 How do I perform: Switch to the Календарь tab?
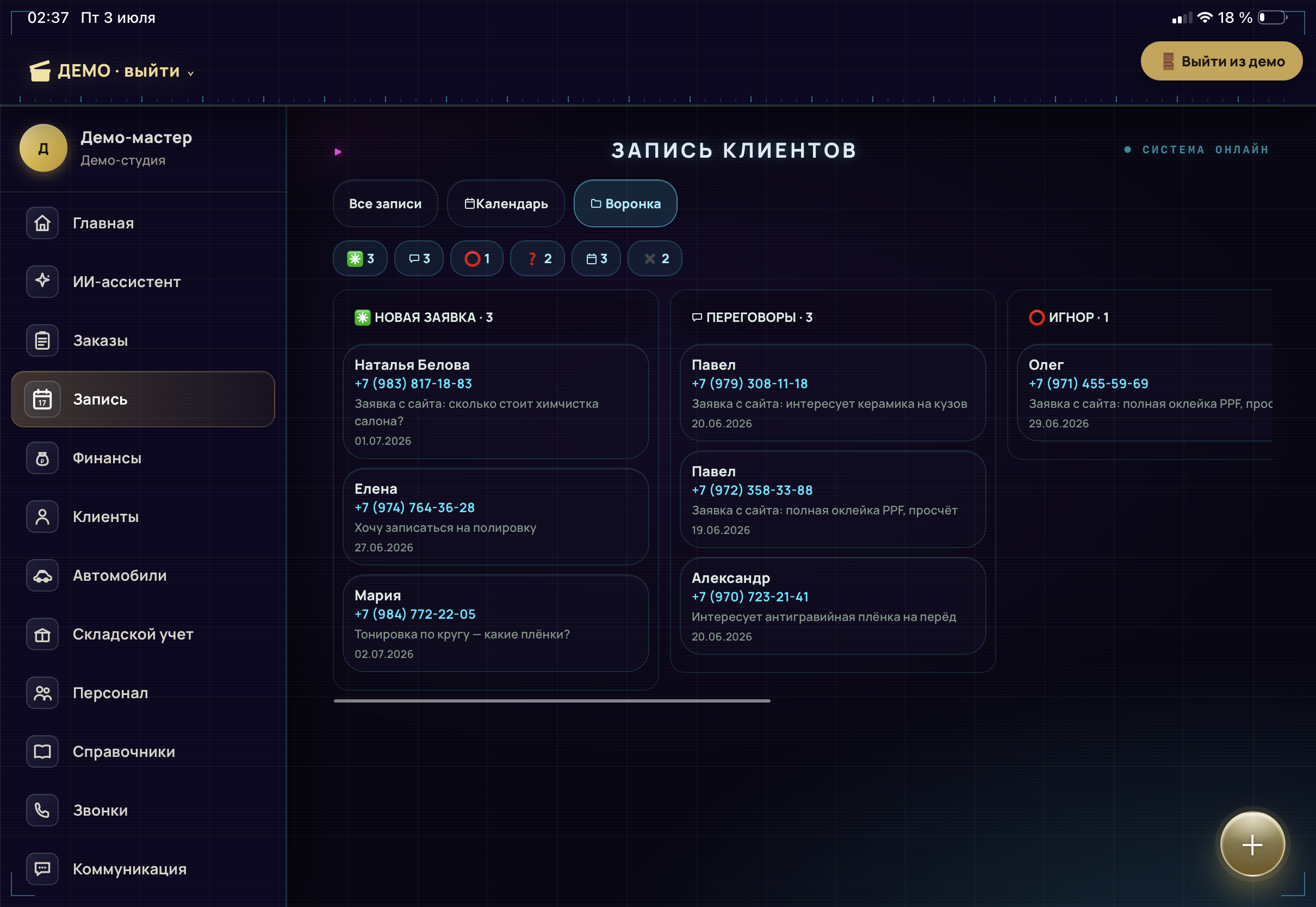[x=506, y=203]
